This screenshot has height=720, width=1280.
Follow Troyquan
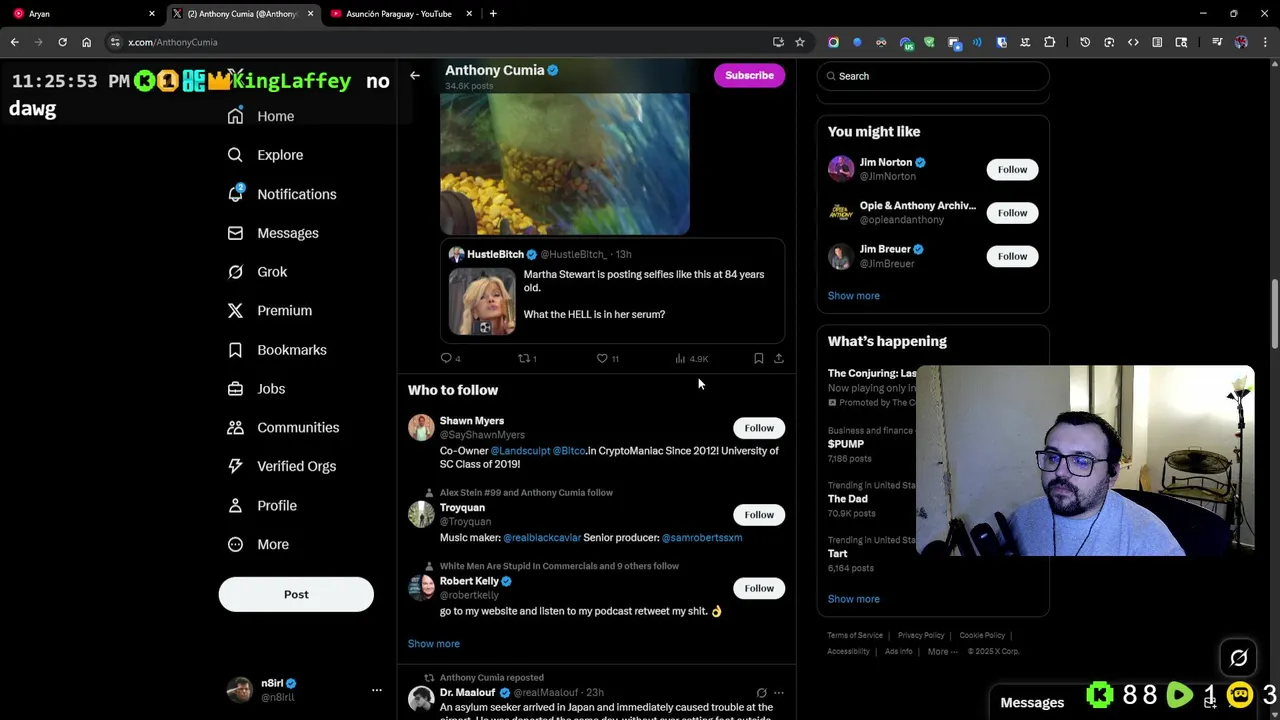(759, 515)
